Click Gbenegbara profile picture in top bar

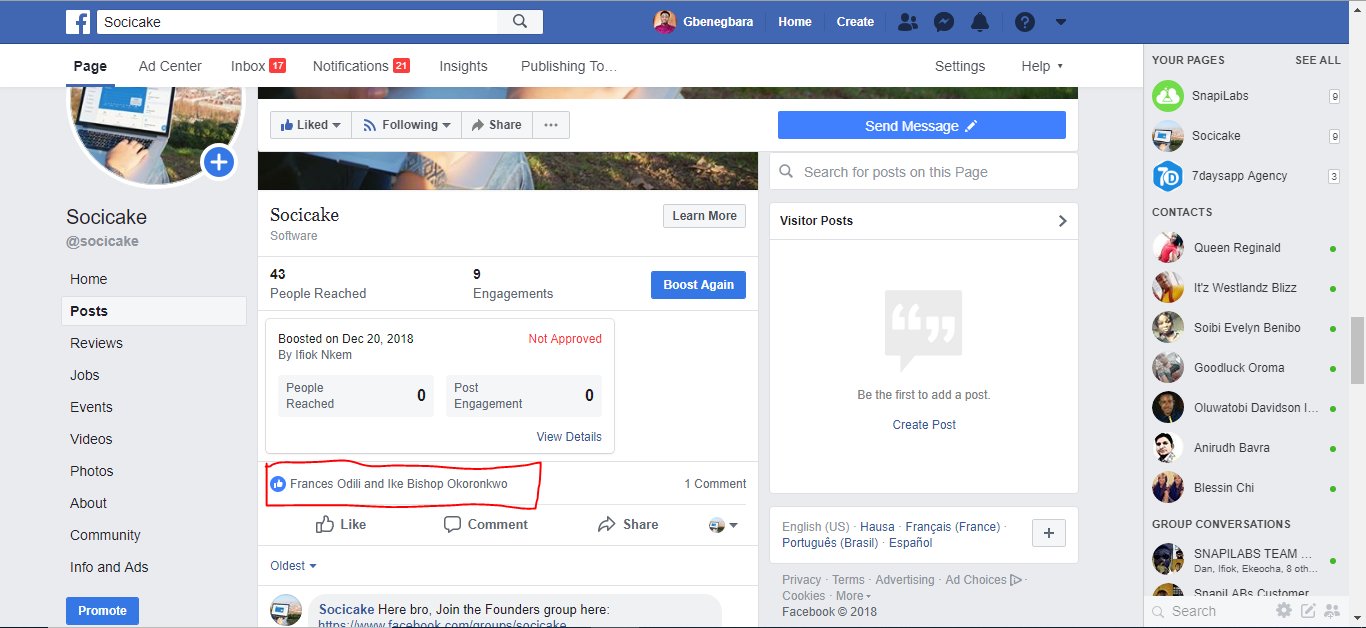(x=665, y=22)
